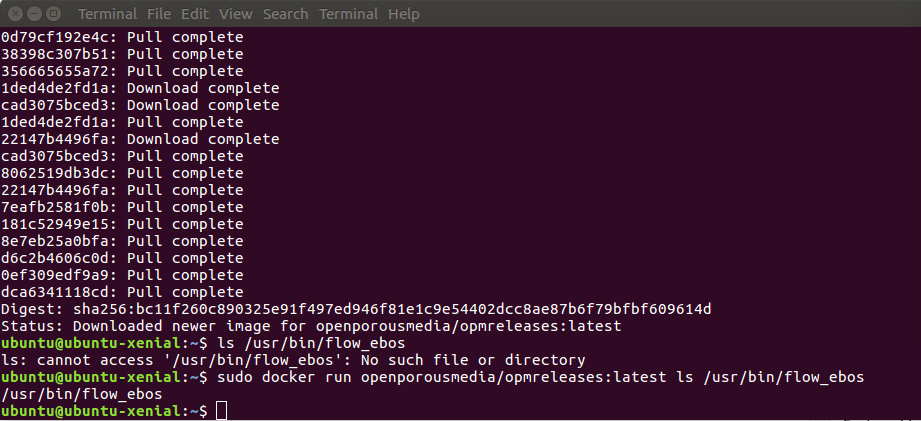Open the View menu
Screen dimensions: 921x421
[235, 15]
